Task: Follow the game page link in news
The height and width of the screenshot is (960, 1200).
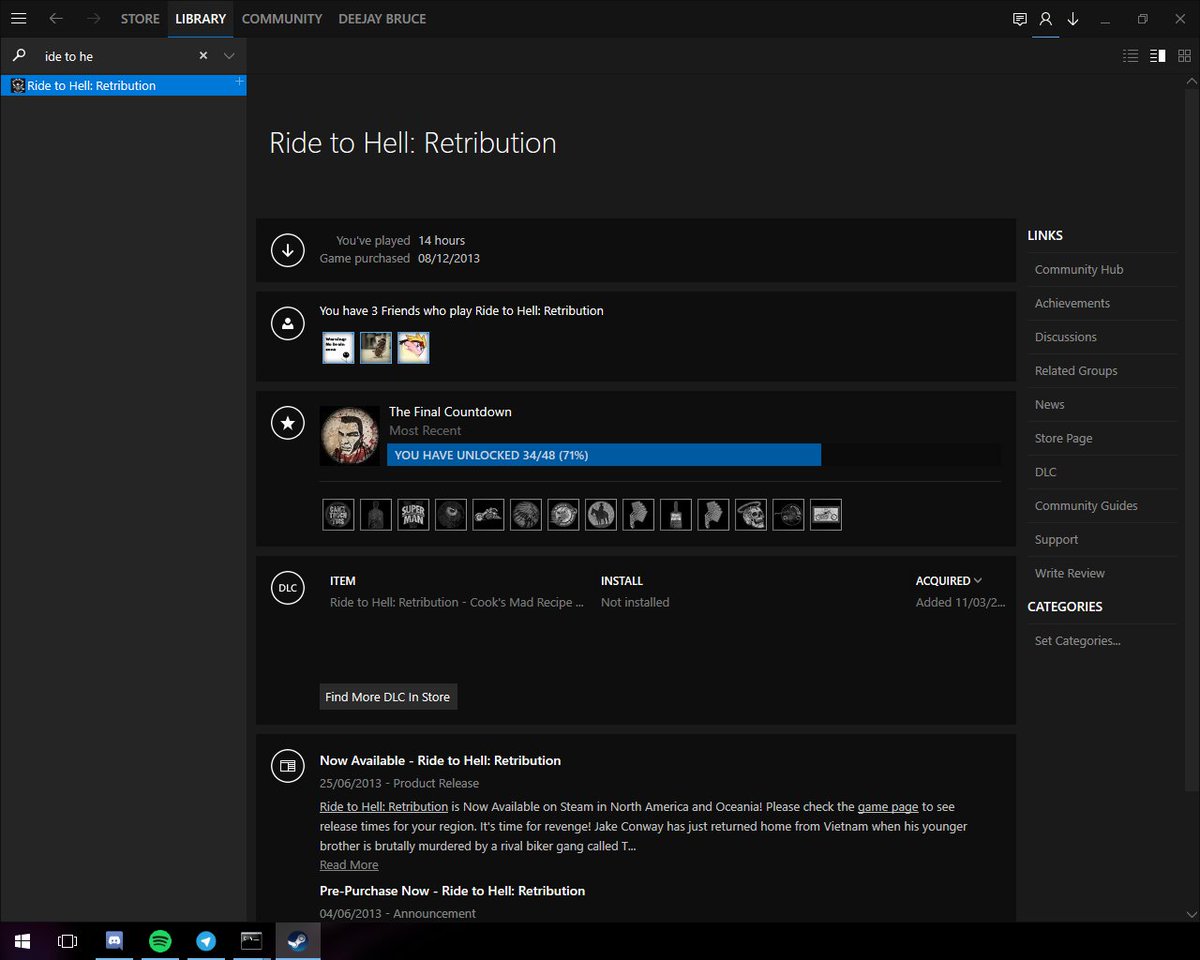Action: [x=888, y=807]
